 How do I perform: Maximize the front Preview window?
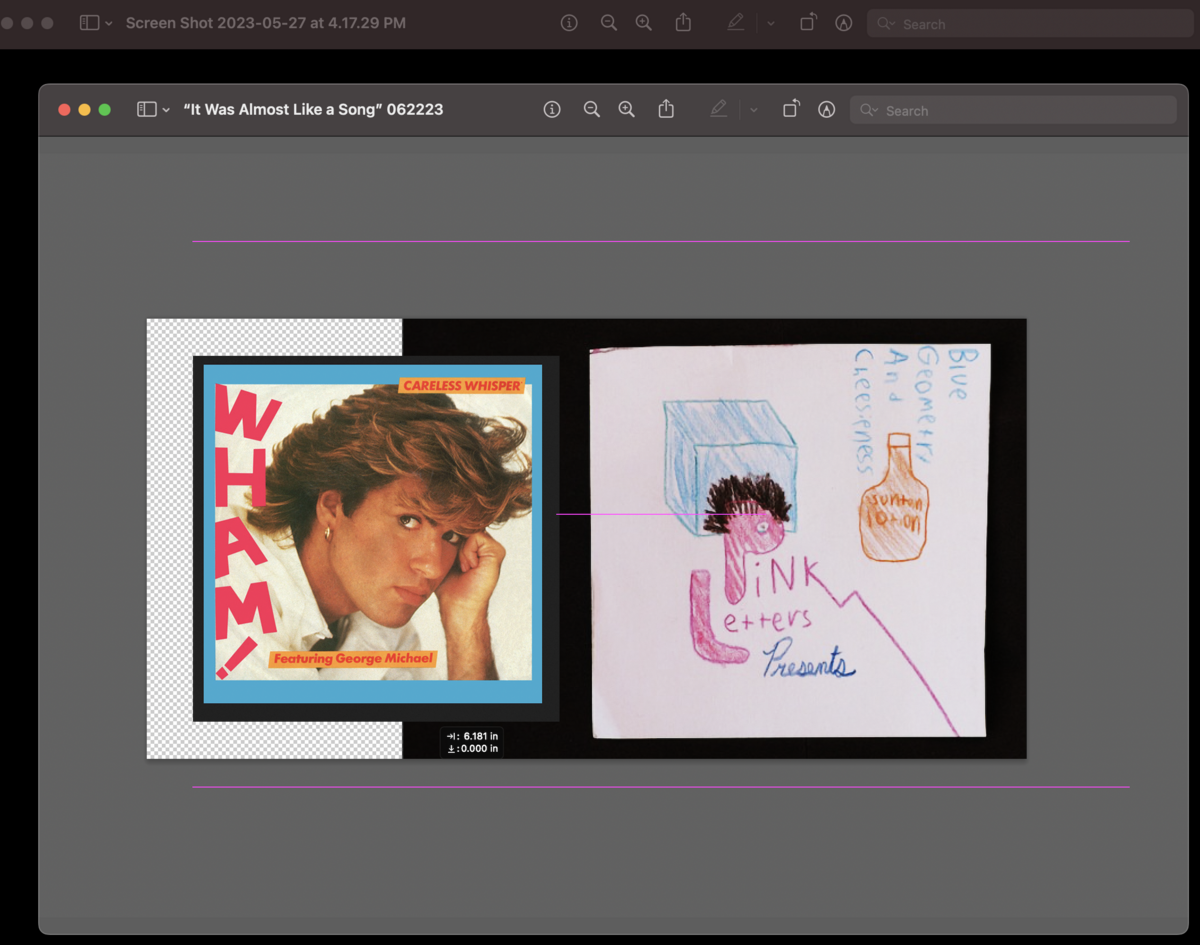[104, 110]
